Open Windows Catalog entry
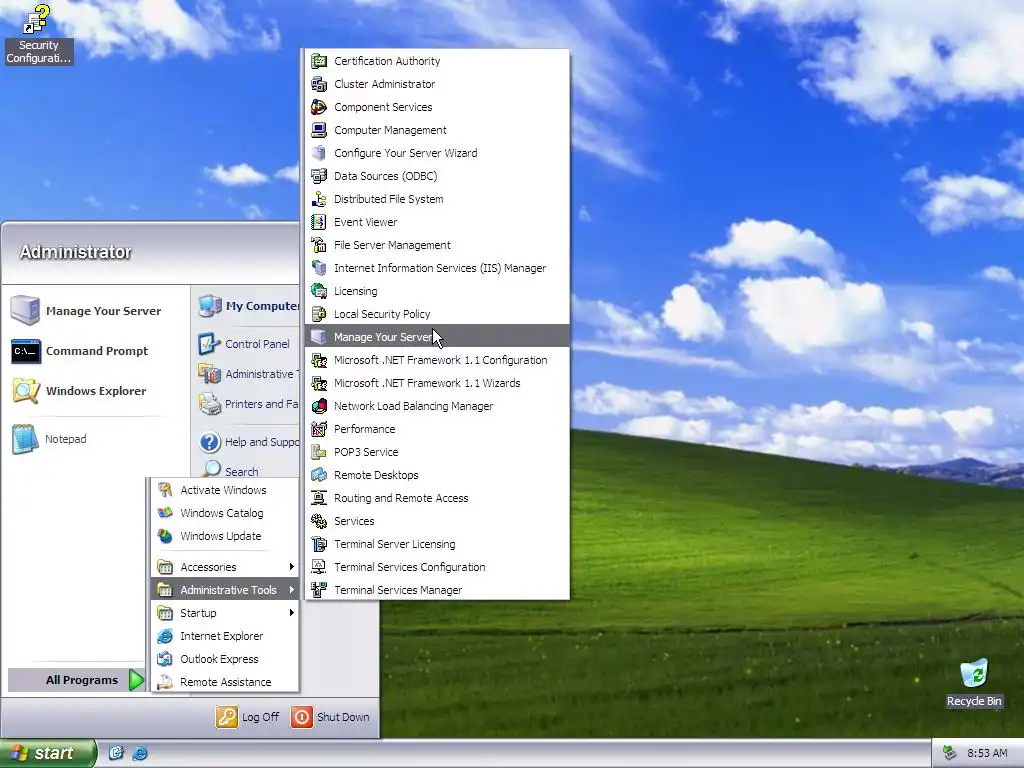This screenshot has height=768, width=1024. pos(225,513)
